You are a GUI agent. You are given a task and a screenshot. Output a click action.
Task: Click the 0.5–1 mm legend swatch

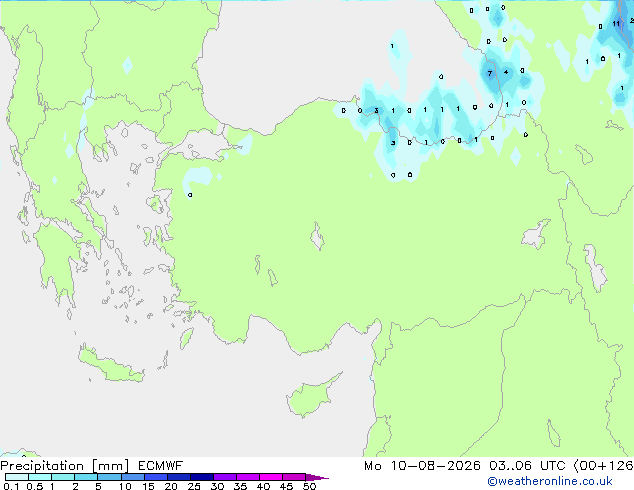(x=40, y=477)
